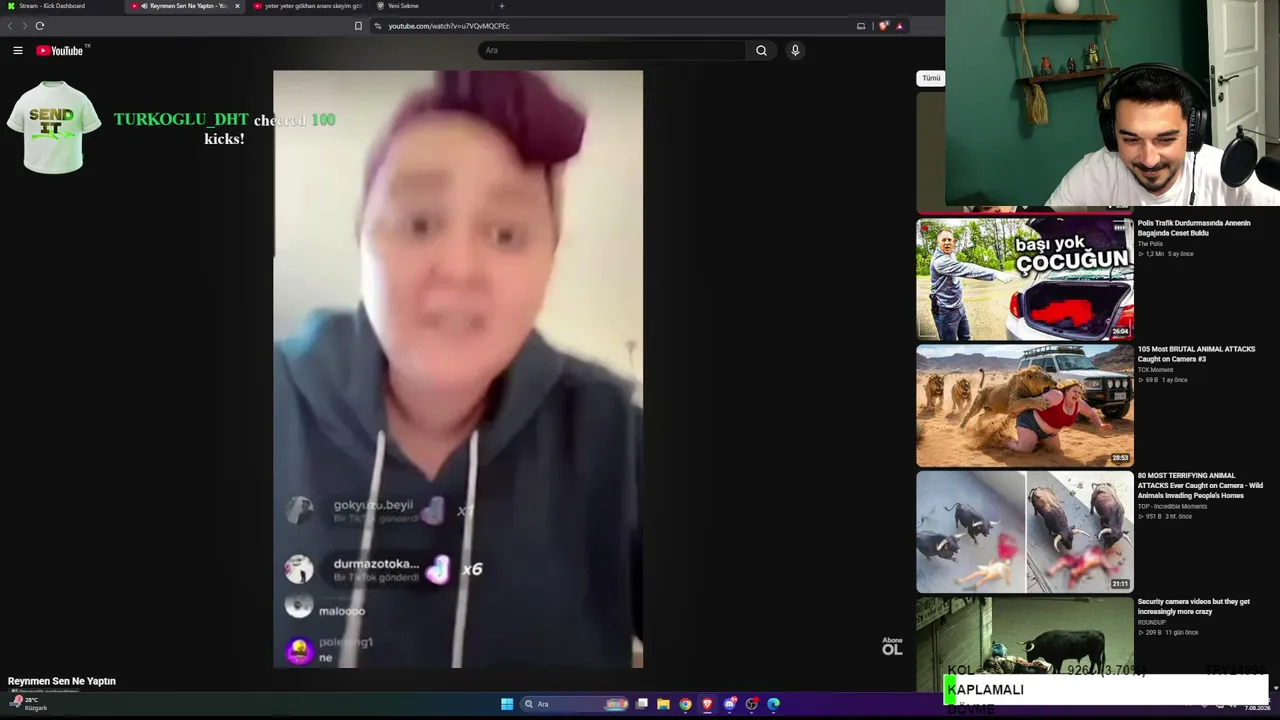Image resolution: width=1280 pixels, height=720 pixels.
Task: Go back with the browser back arrow
Action: (x=10, y=26)
